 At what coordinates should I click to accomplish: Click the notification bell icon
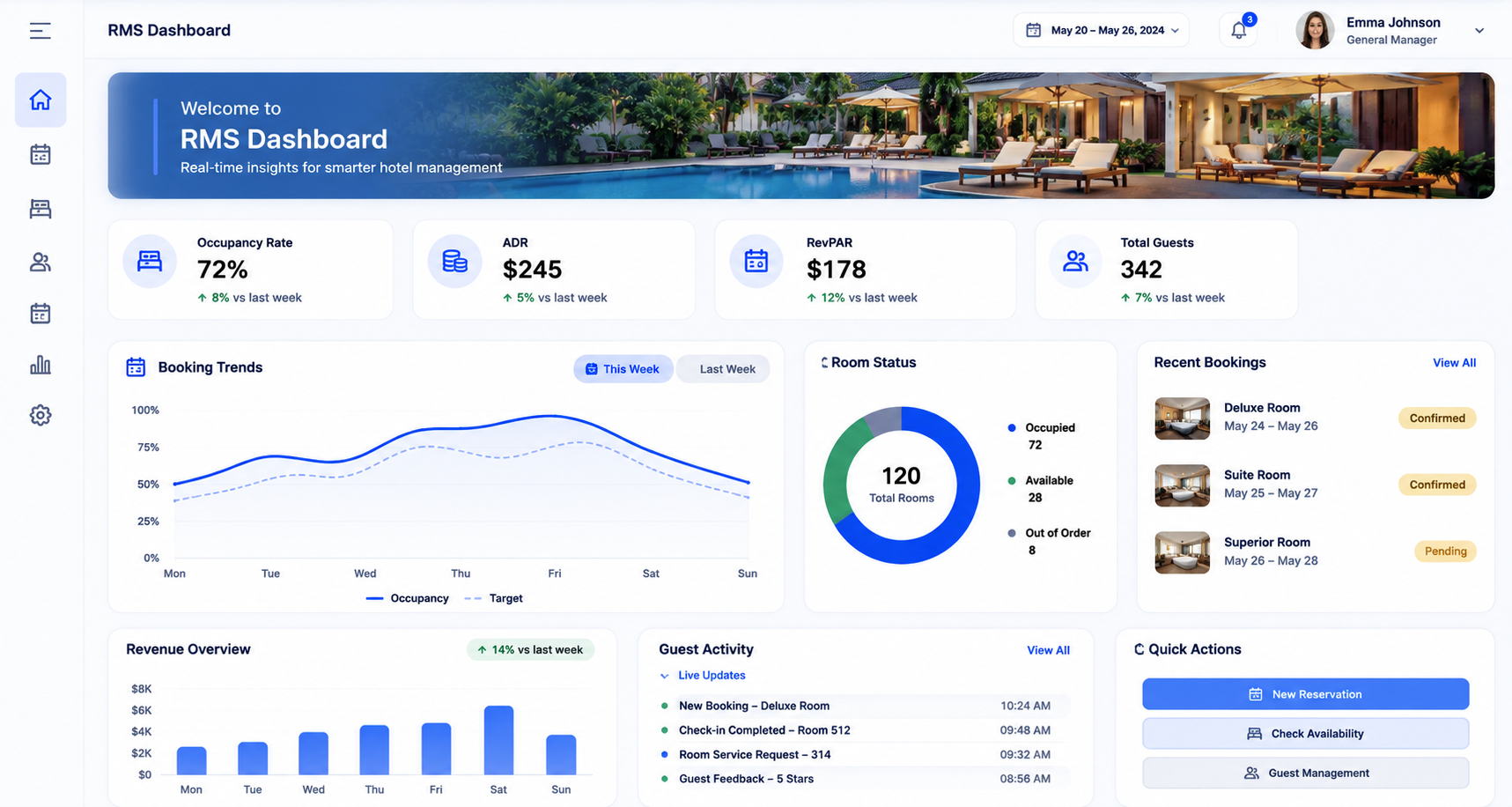pos(1239,30)
